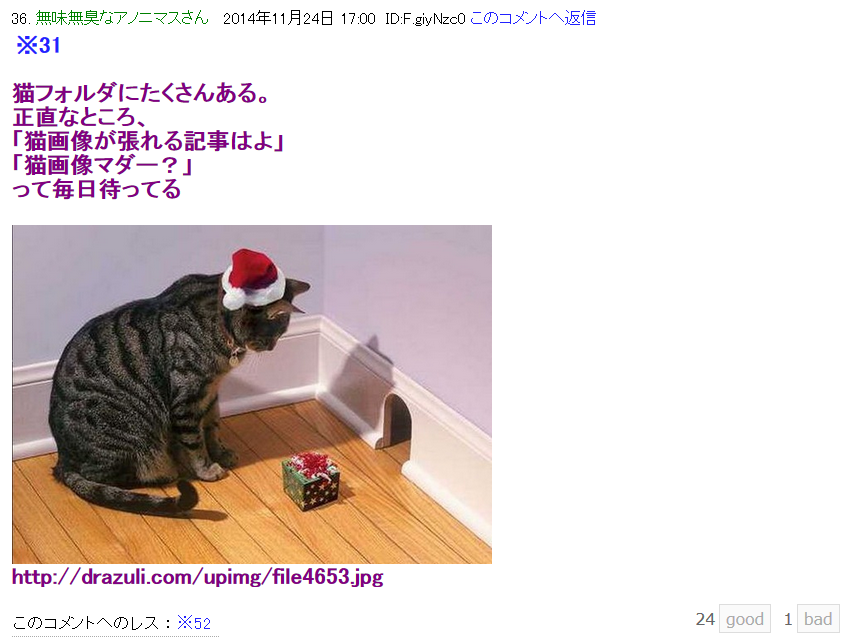Click the 2014年11月24日 17:00 timestamp
The width and height of the screenshot is (847, 643).
tap(299, 18)
